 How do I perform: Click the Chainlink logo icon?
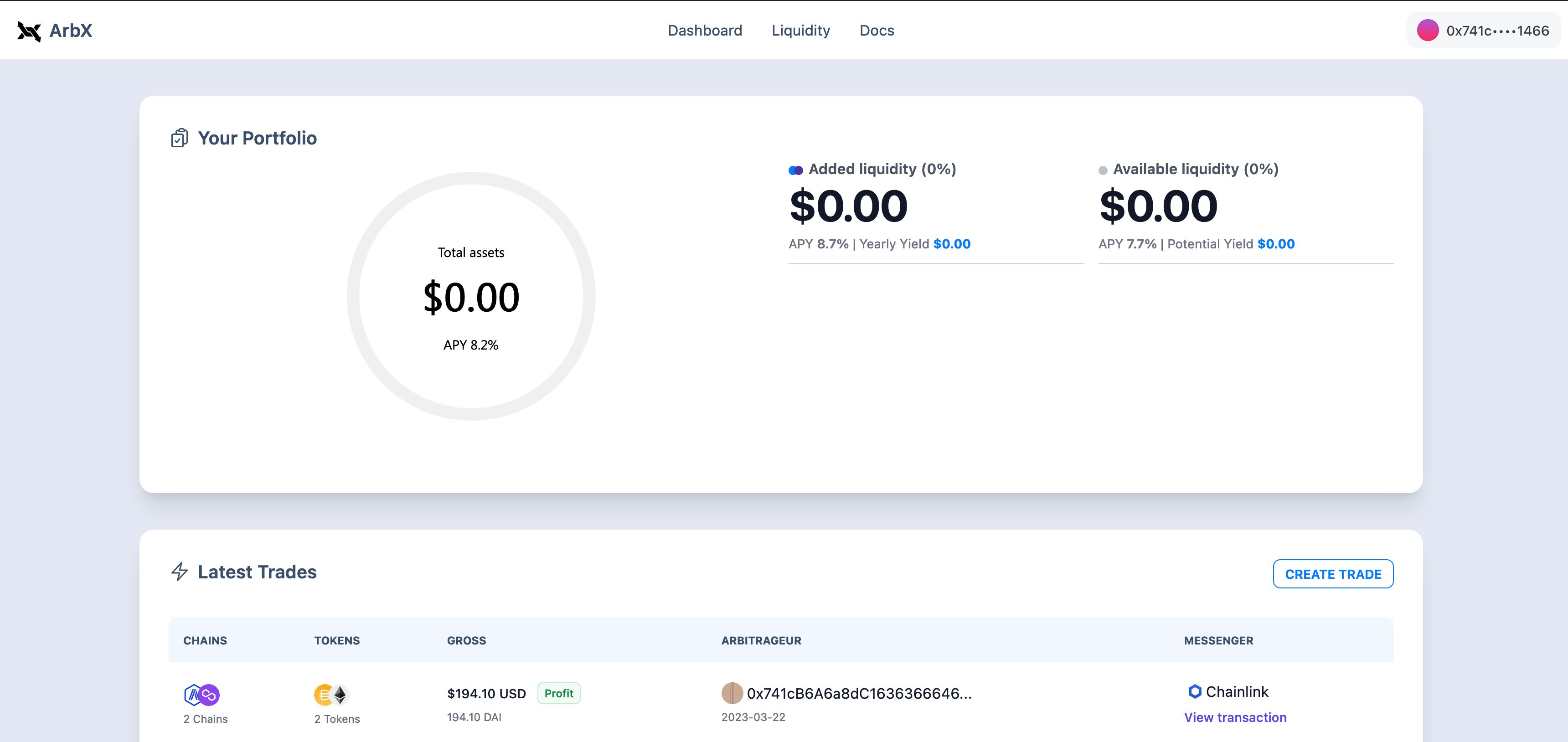point(1194,691)
